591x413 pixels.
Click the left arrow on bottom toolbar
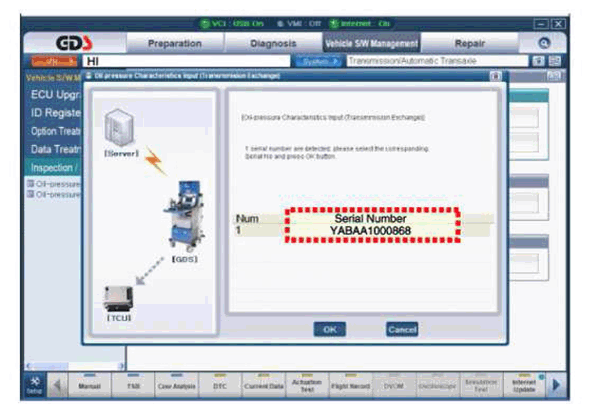click(57, 385)
